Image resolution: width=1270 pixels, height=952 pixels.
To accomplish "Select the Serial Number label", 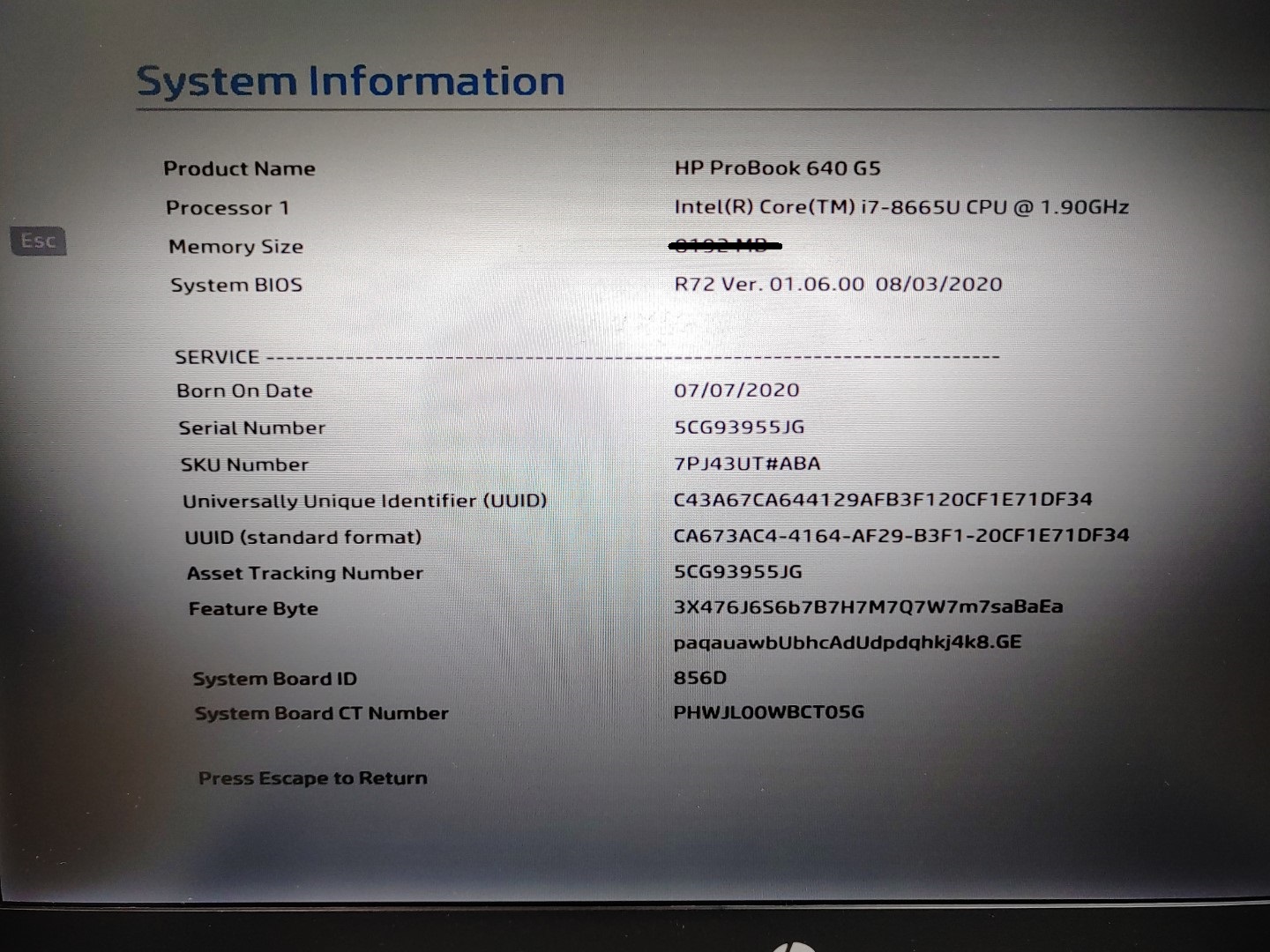I will click(251, 428).
